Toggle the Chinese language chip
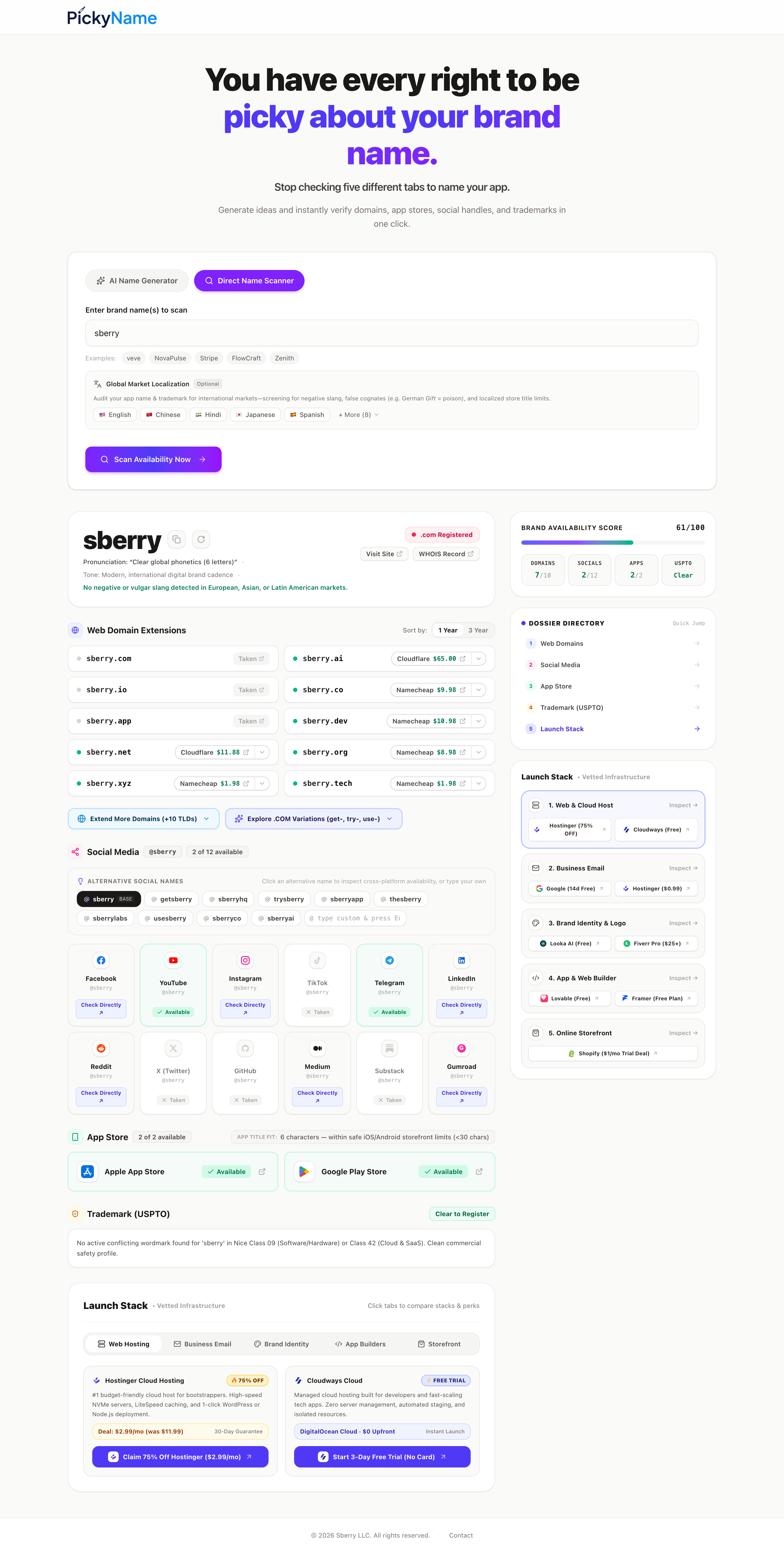Viewport: 784px width, 1552px height. point(163,415)
